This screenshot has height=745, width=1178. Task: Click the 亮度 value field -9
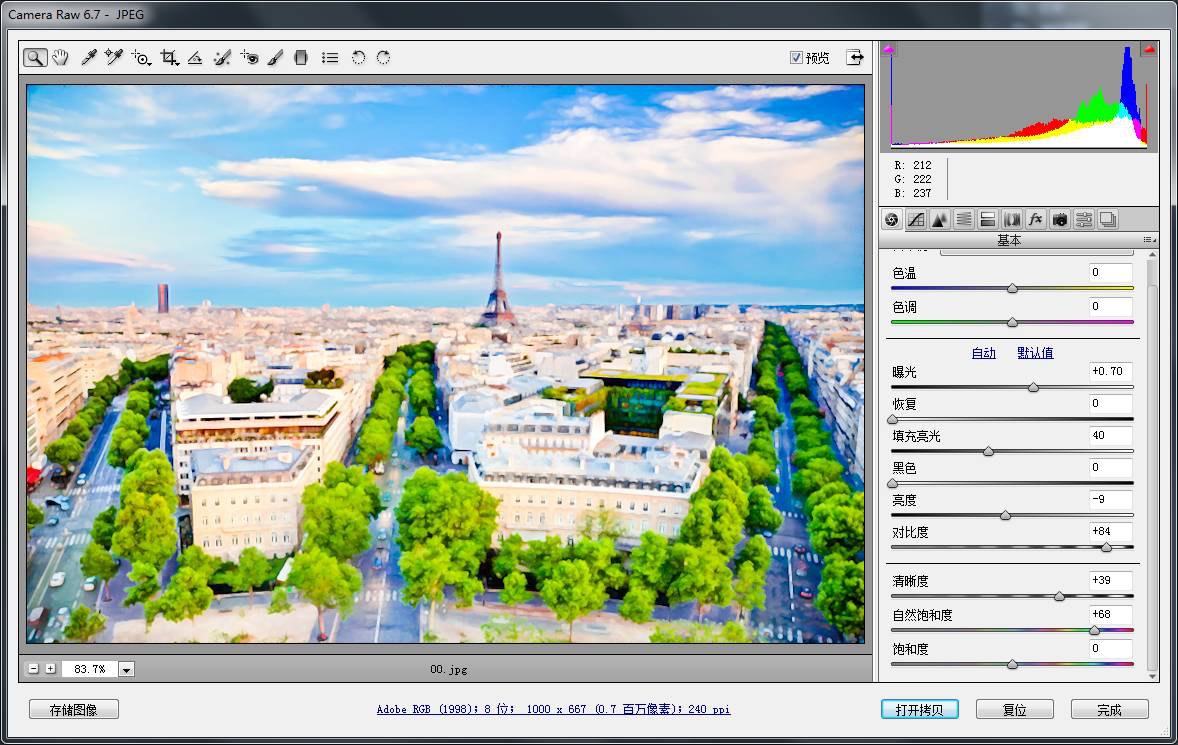1110,499
